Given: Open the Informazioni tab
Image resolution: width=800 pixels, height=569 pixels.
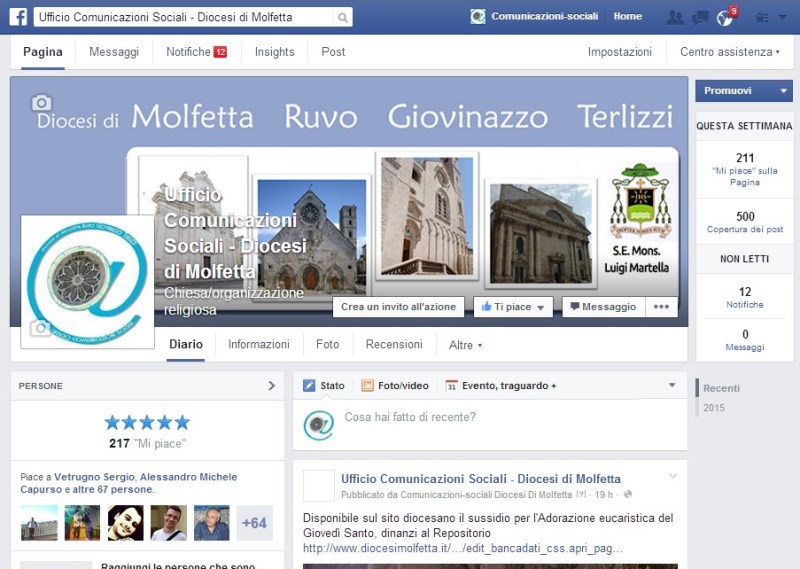Looking at the screenshot, I should tap(259, 344).
